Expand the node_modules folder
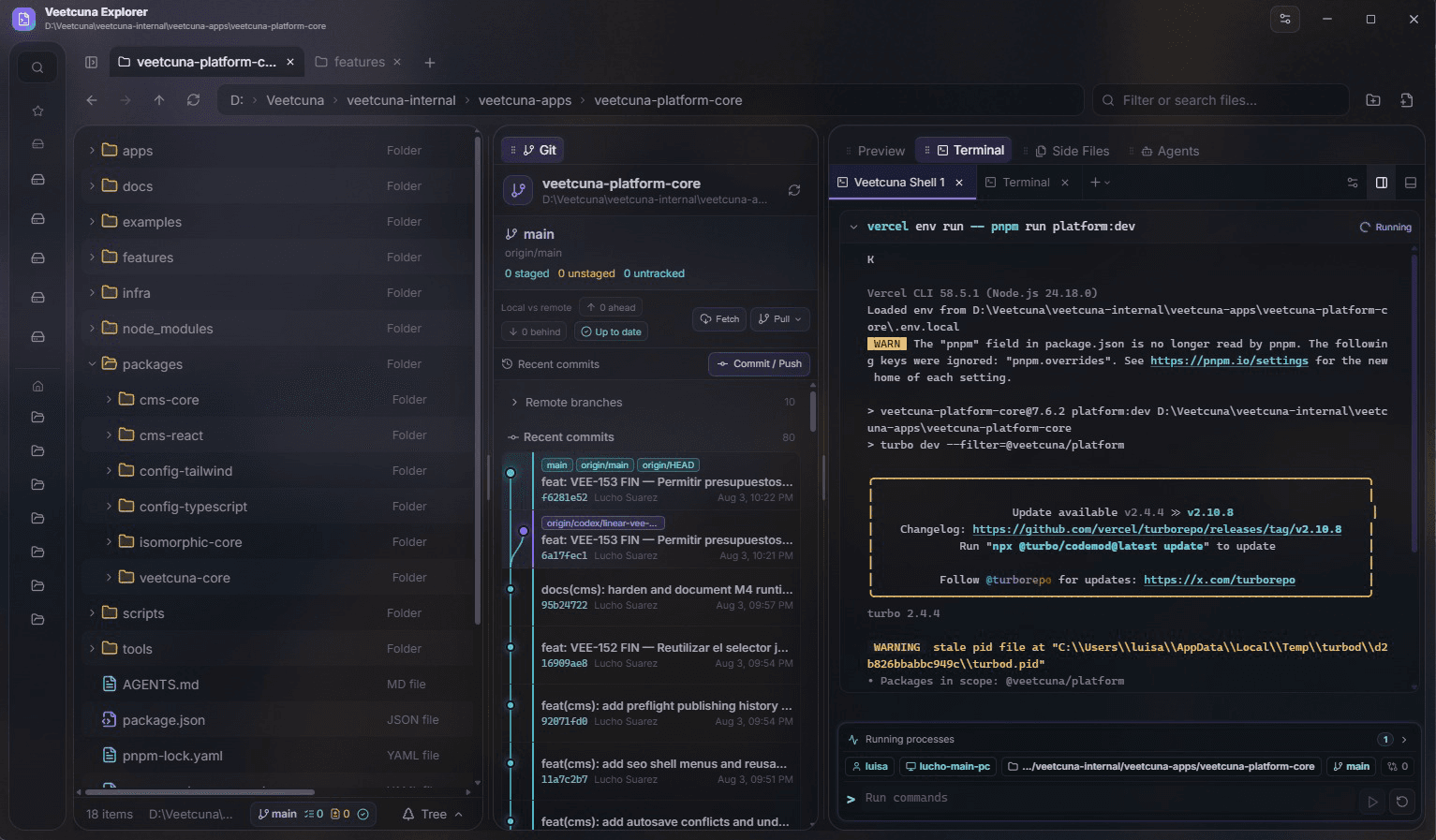The width and height of the screenshot is (1436, 840). coord(92,328)
